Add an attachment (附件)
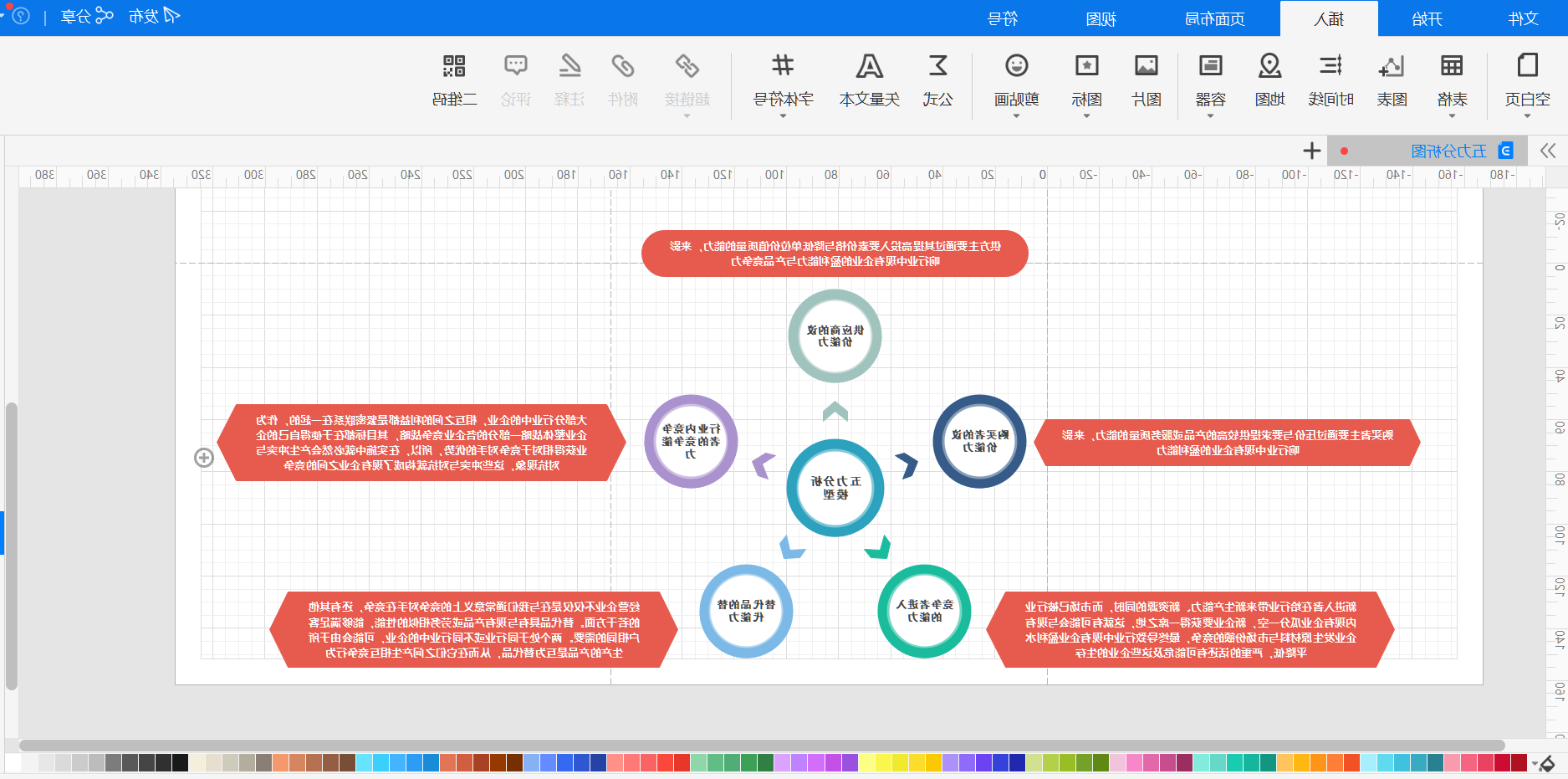Screen dimensions: 1568x779 click(x=622, y=81)
